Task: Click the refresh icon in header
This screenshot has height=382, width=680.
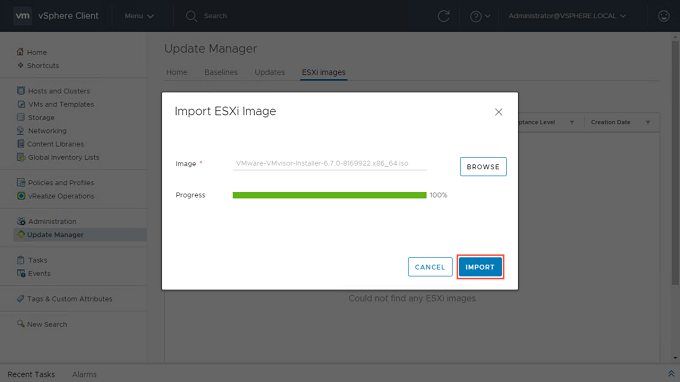Action: (x=443, y=16)
